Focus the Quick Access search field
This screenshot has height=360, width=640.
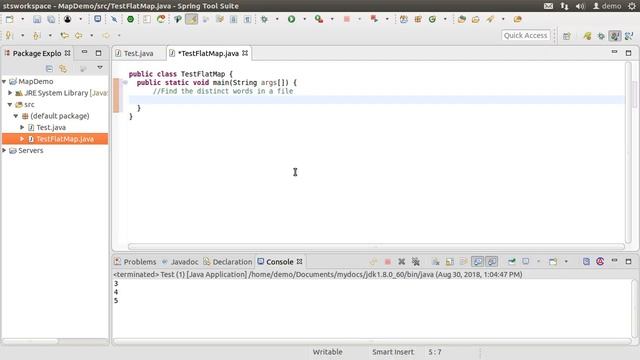[525, 36]
